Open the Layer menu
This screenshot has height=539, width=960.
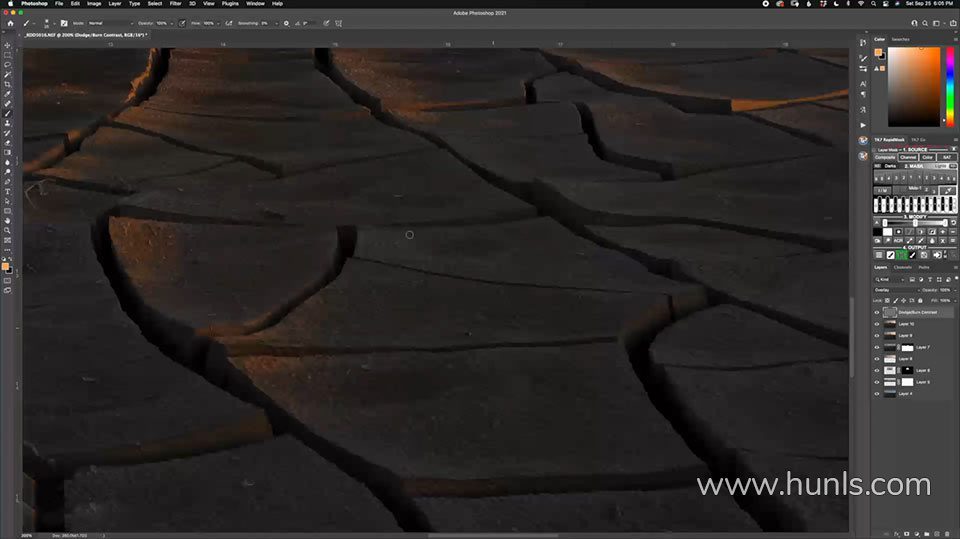(x=114, y=4)
